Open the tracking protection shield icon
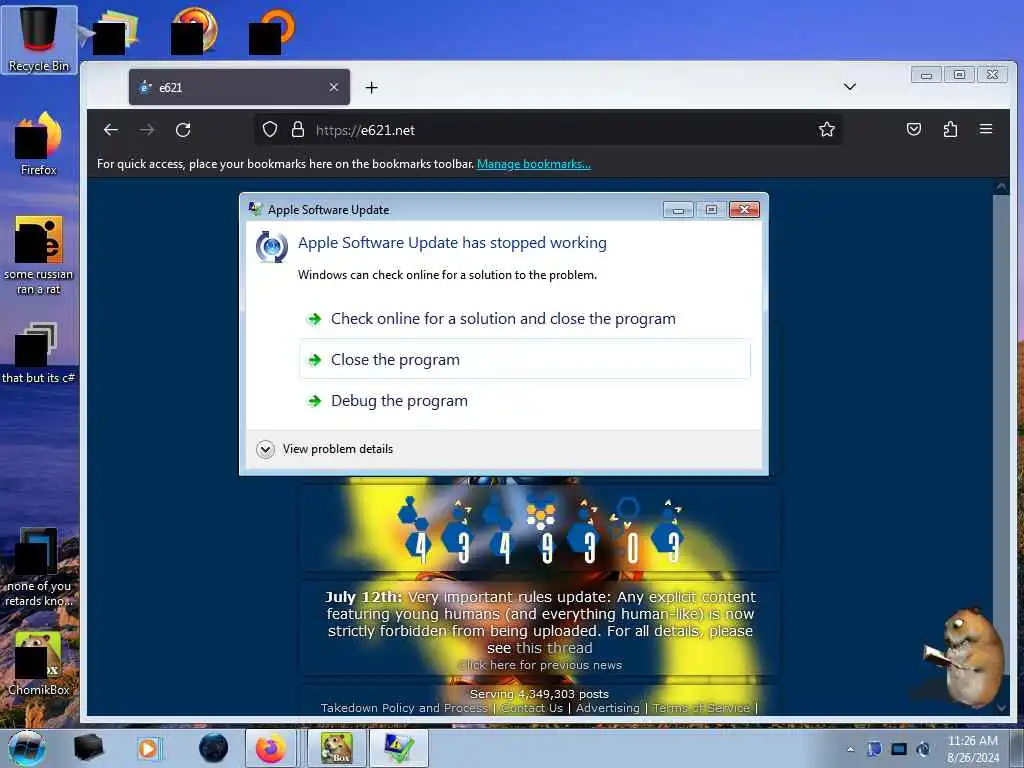Screen dimensions: 1024x768 click(x=270, y=129)
